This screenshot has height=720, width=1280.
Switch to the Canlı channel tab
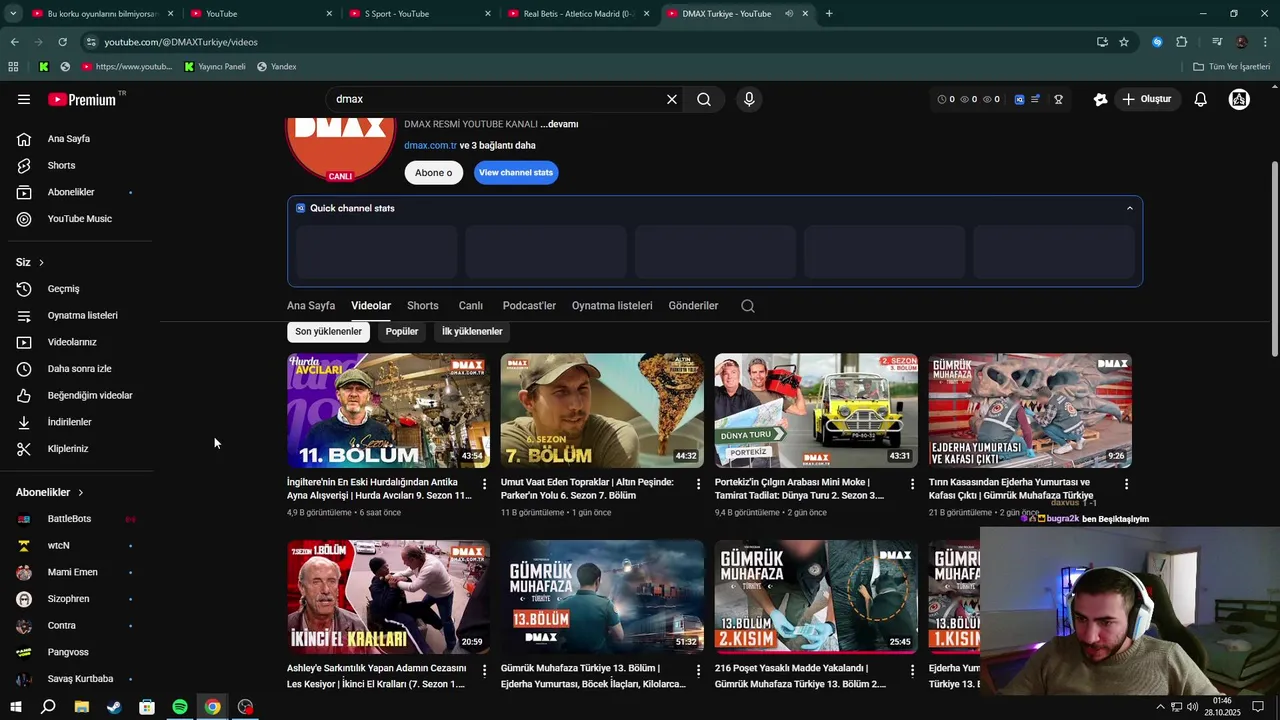click(471, 306)
